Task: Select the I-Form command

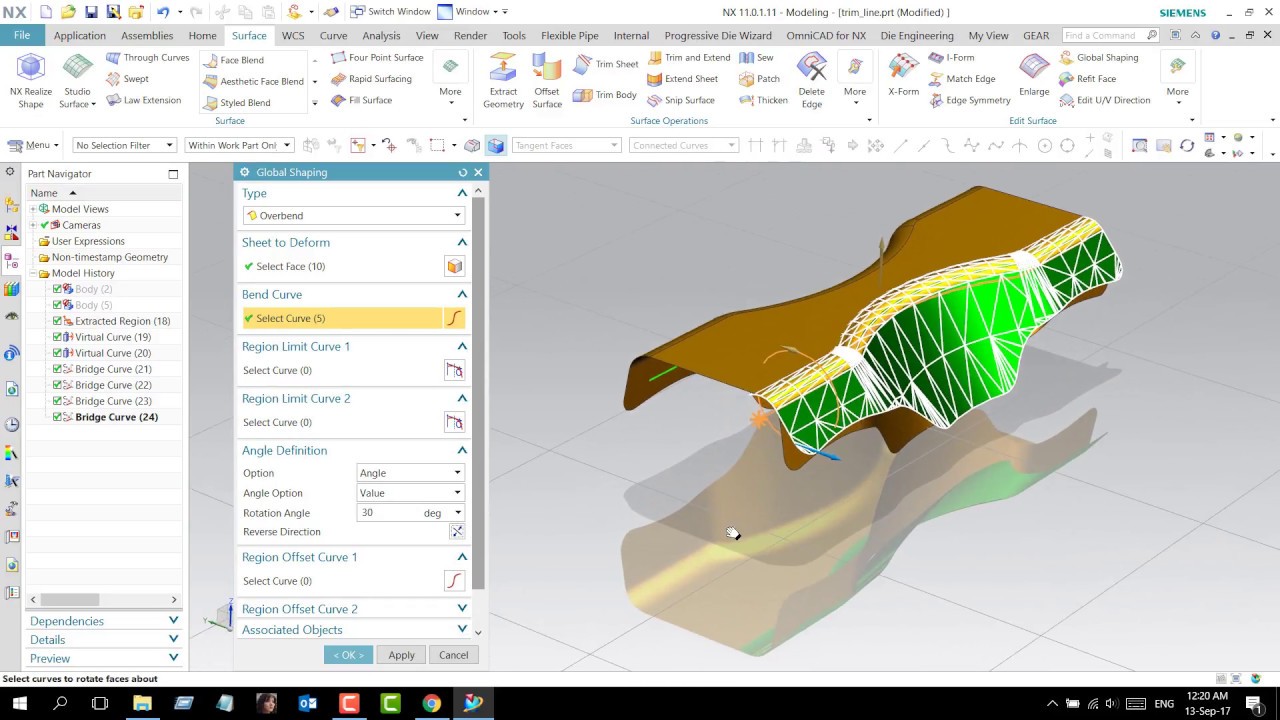Action: pos(951,58)
